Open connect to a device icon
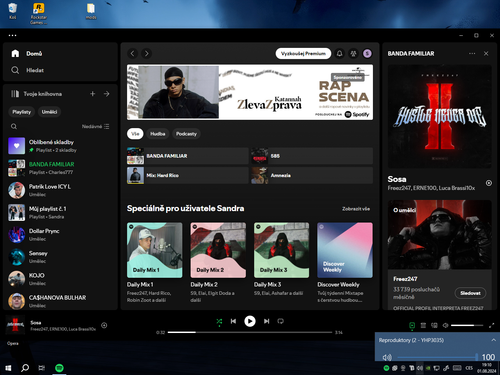Screen dimensions: 500x375 (x=434, y=325)
